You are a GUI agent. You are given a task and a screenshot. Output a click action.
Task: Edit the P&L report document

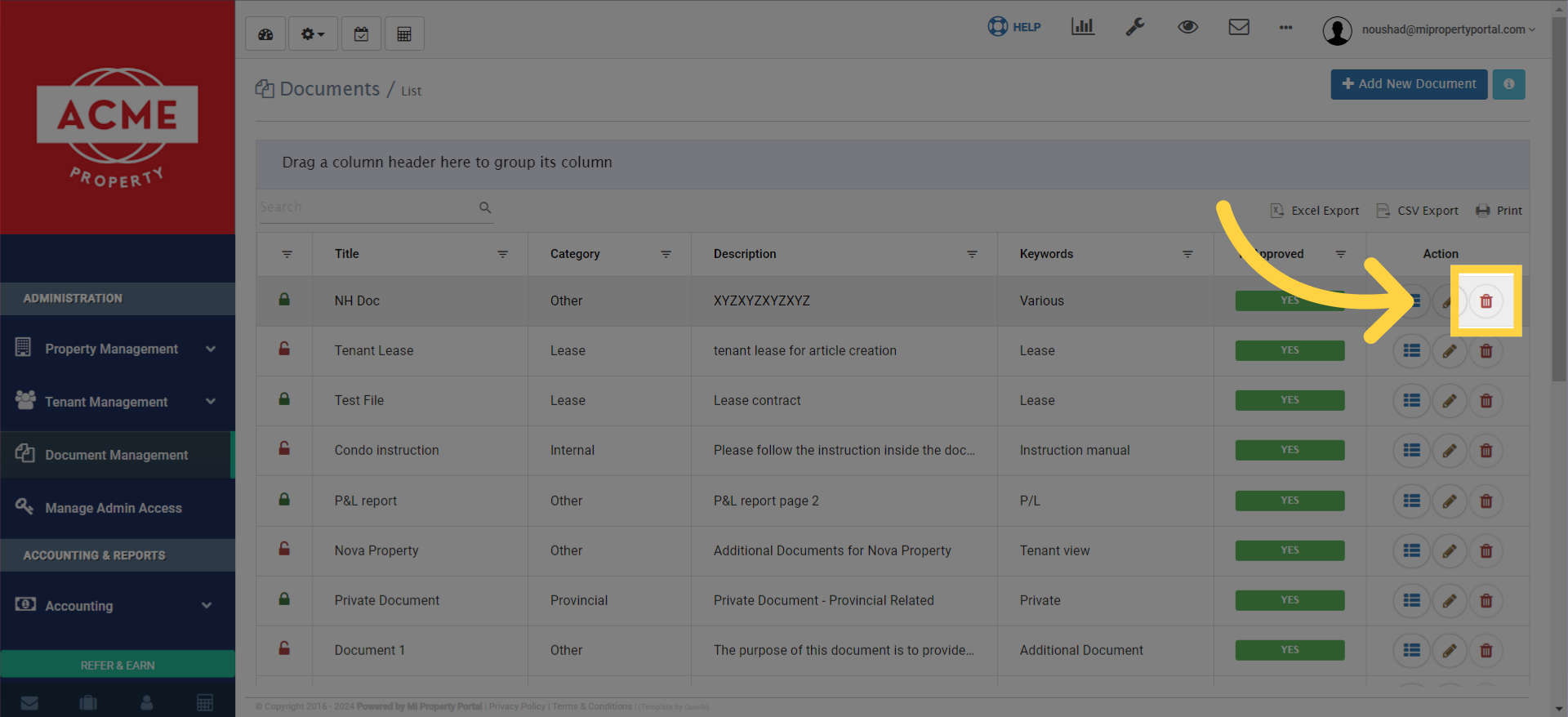pos(1449,501)
